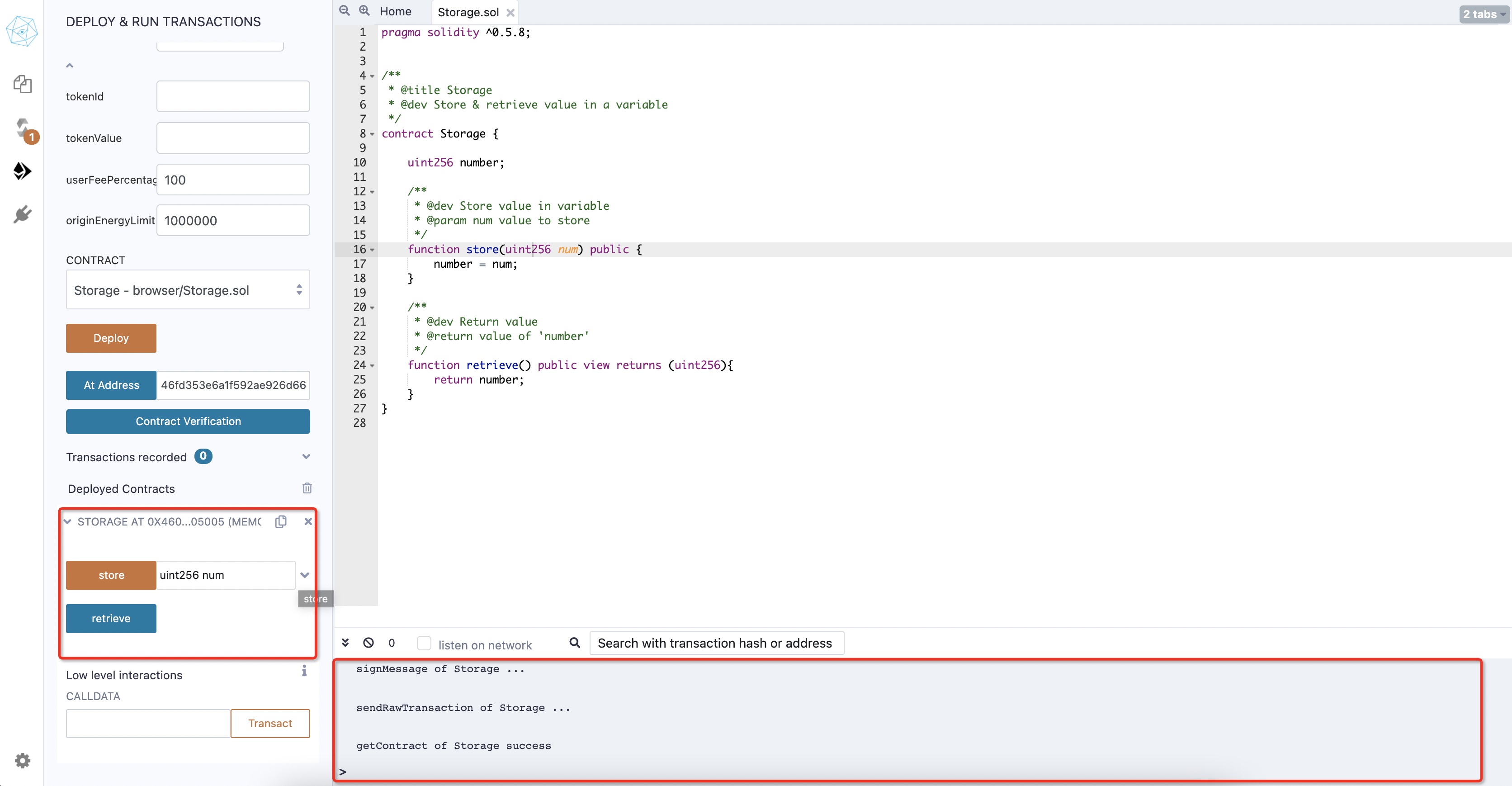Zoom in the editor font
The height and width of the screenshot is (786, 1512).
364,11
